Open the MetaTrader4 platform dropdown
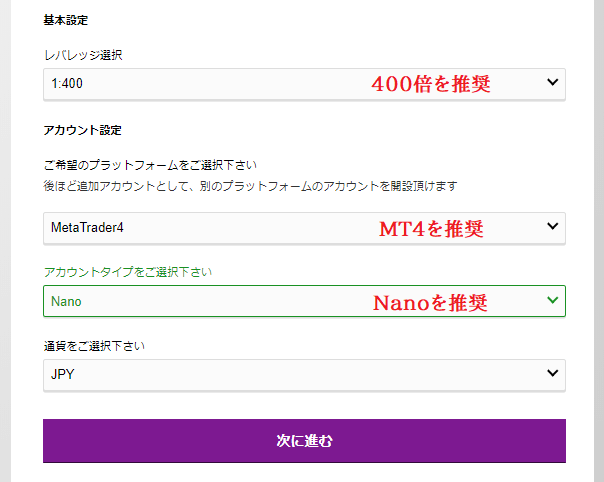The width and height of the screenshot is (604, 482). coord(200,227)
